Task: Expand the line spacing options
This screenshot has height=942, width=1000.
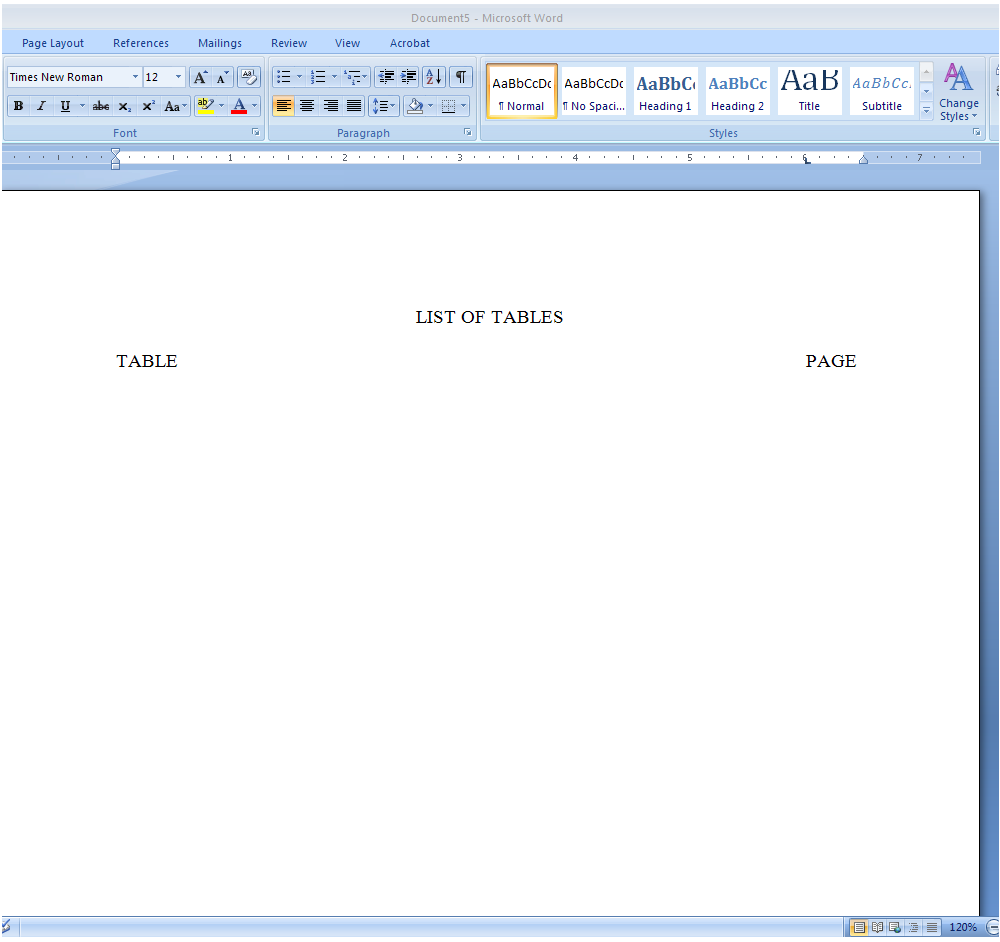Action: (x=394, y=105)
